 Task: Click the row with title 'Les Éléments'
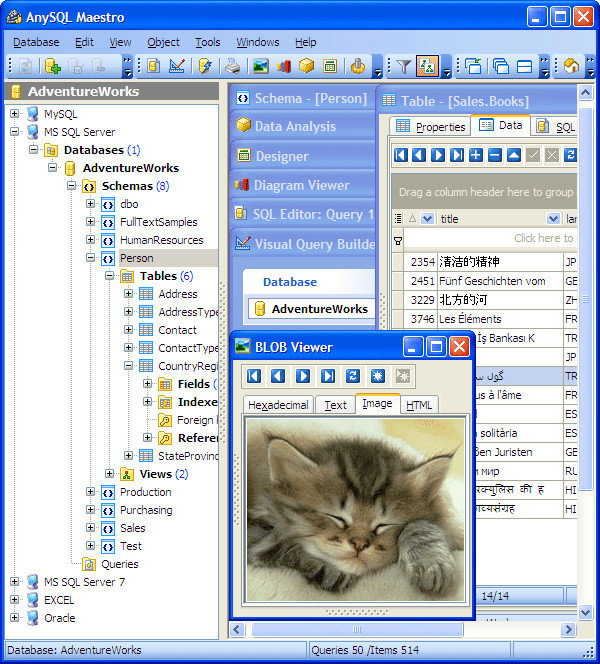point(485,319)
